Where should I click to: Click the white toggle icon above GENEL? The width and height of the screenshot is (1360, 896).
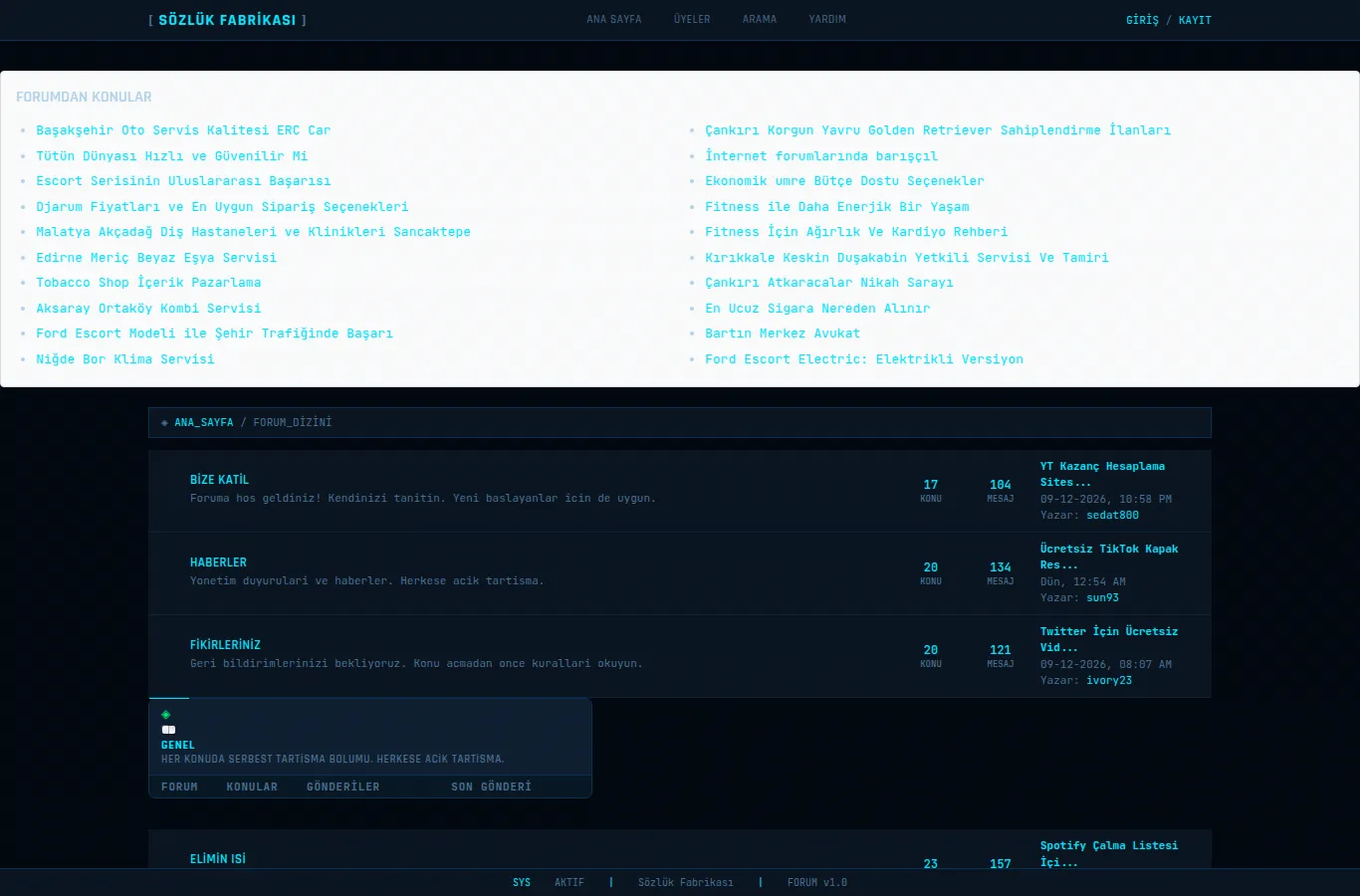168,730
